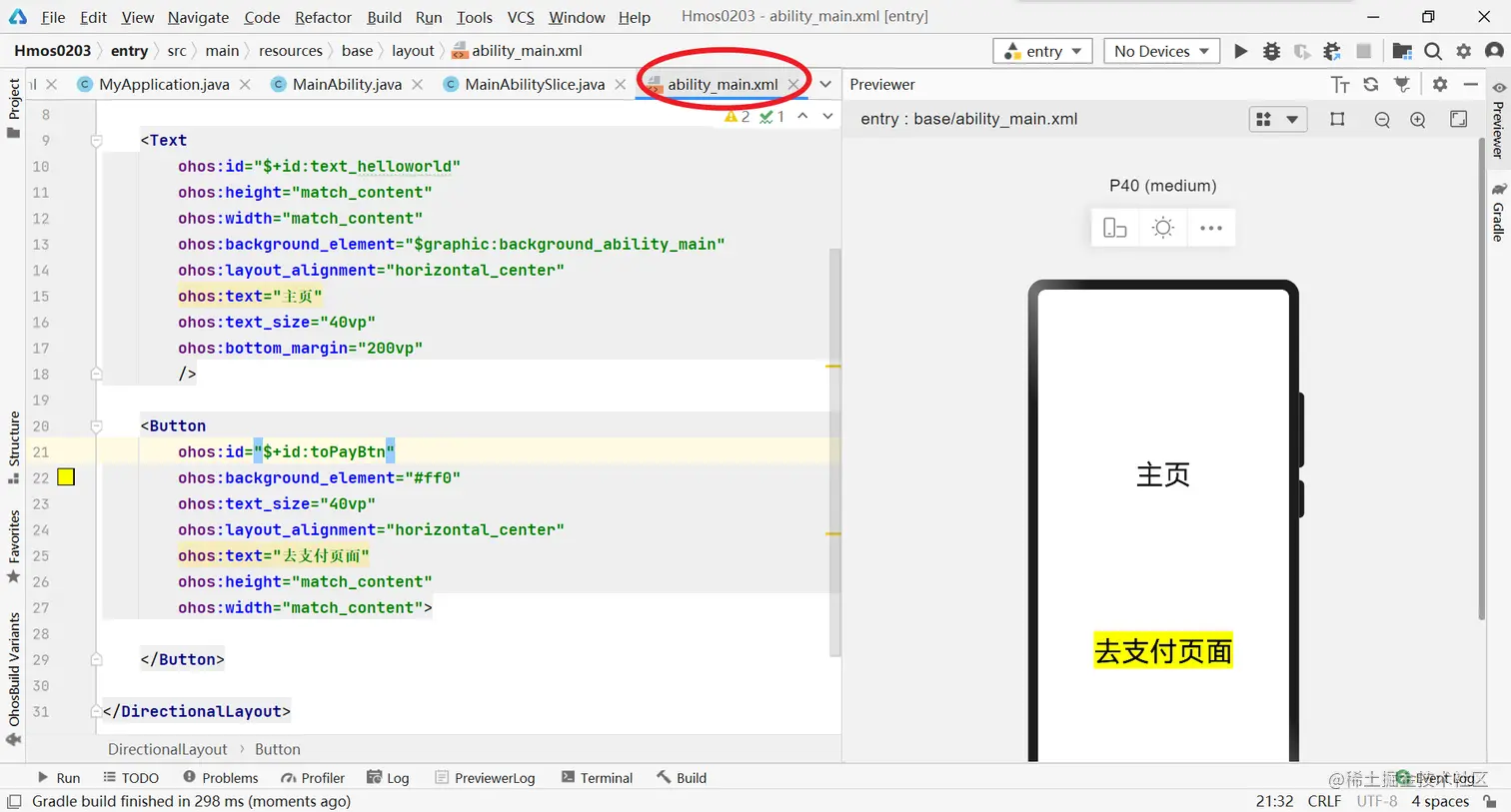Collapse the Text tag fold at line 9
This screenshot has width=1511, height=812.
click(x=96, y=141)
